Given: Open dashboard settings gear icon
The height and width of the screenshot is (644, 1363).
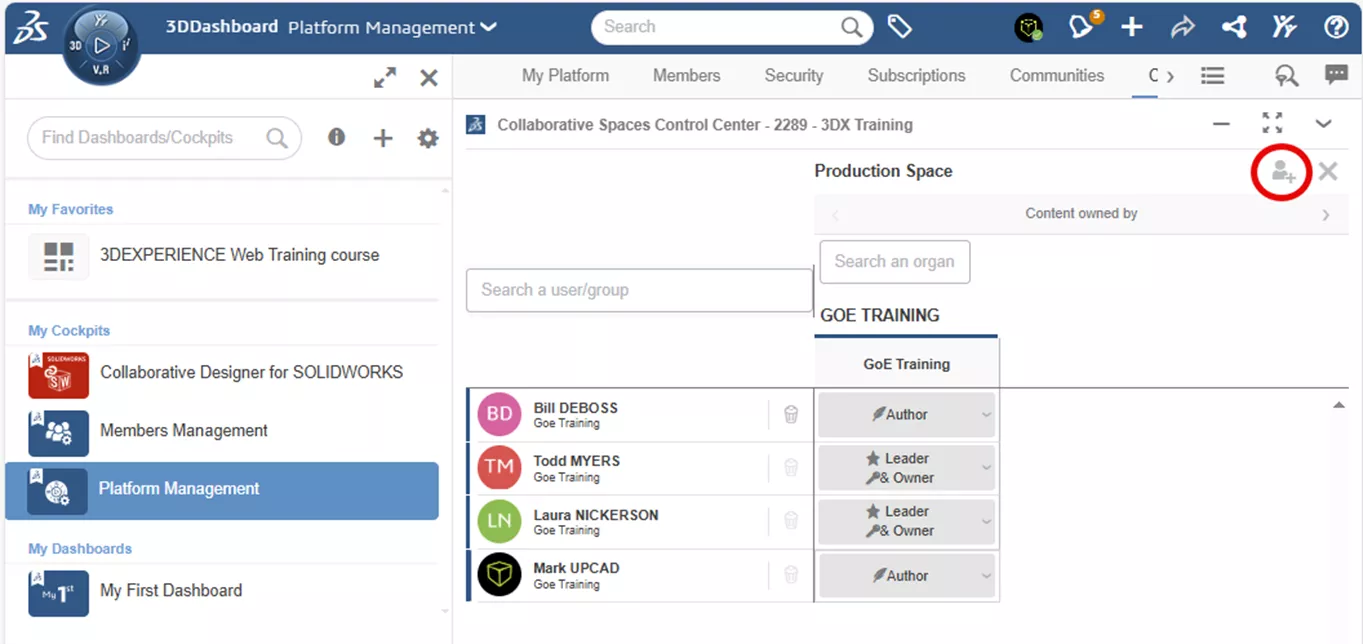Looking at the screenshot, I should [x=428, y=138].
